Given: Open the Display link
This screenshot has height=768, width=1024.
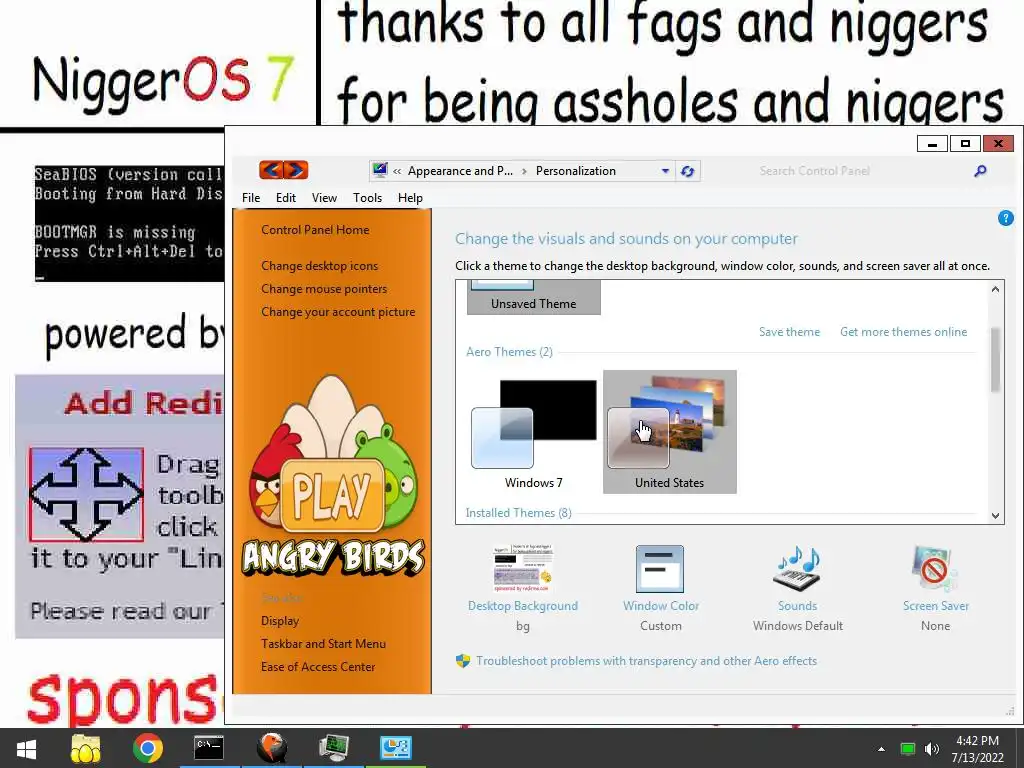Looking at the screenshot, I should 280,620.
